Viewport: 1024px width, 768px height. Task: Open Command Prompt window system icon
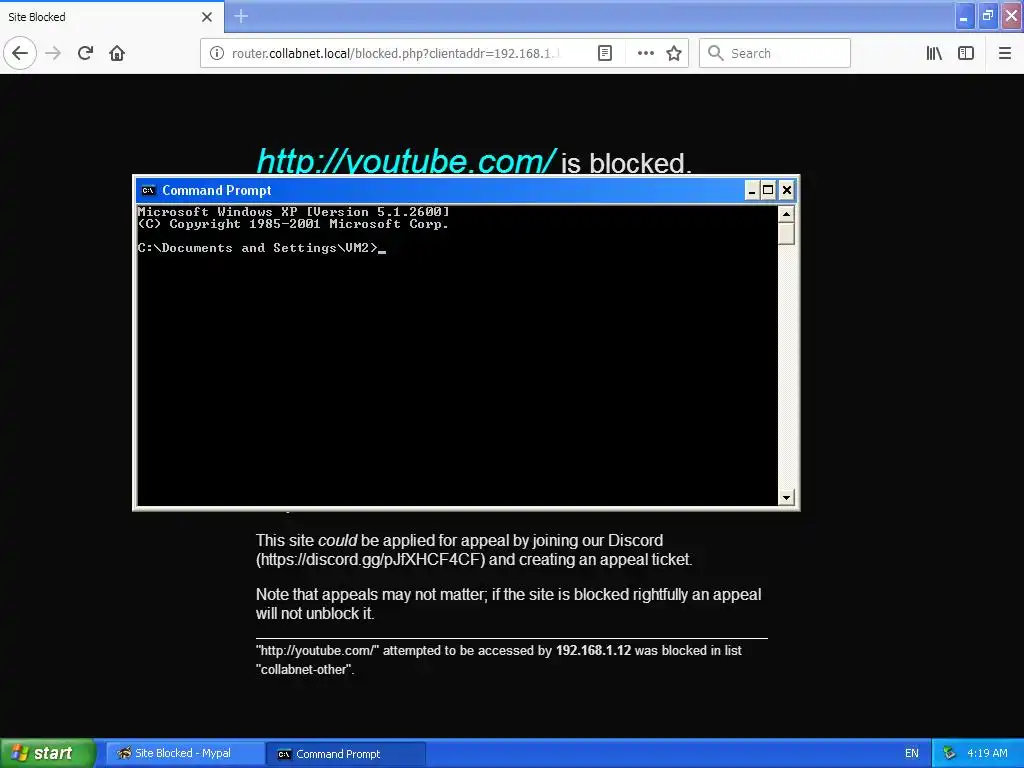pyautogui.click(x=148, y=190)
